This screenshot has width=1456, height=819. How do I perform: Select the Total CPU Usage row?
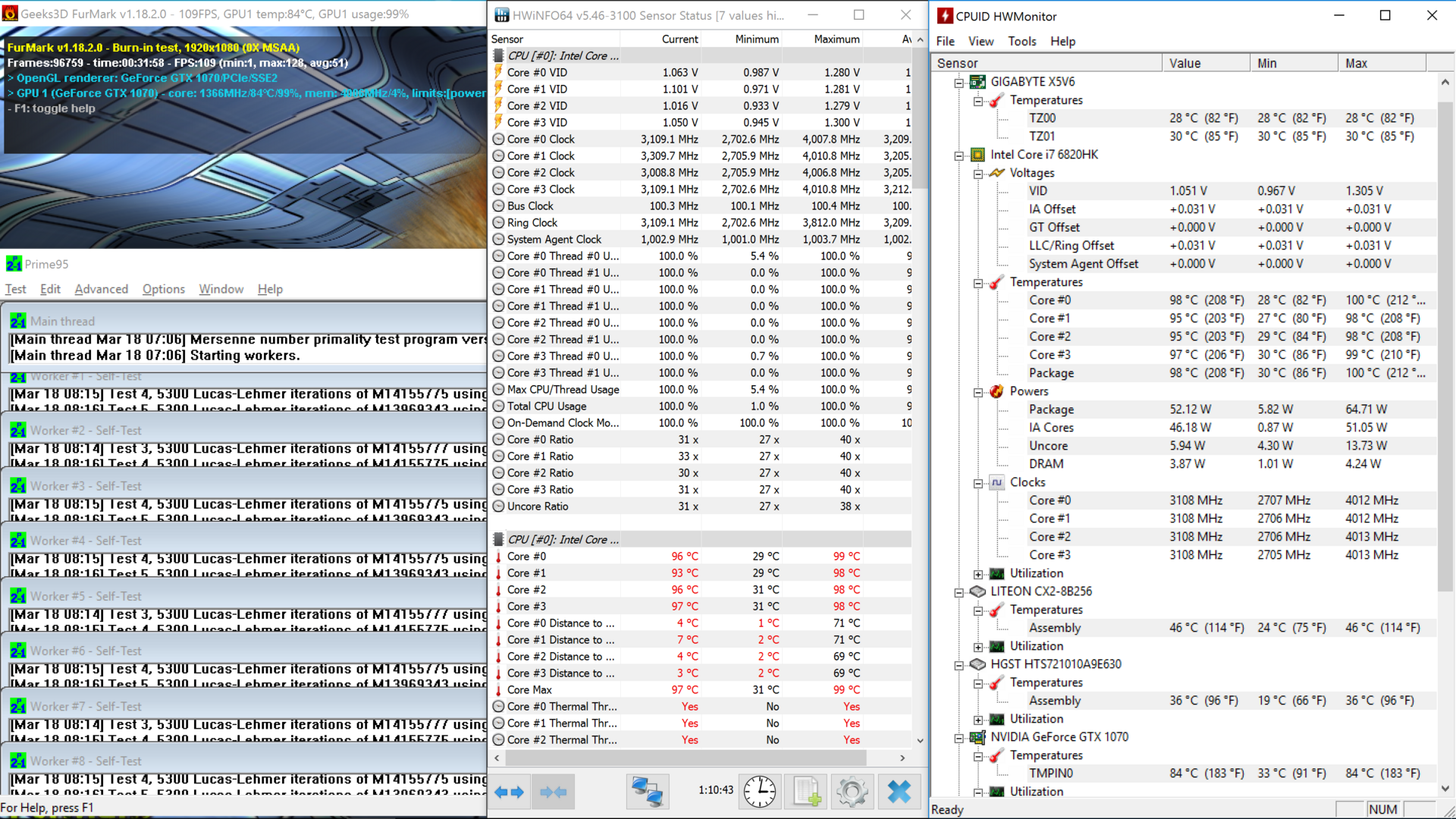pyautogui.click(x=701, y=406)
